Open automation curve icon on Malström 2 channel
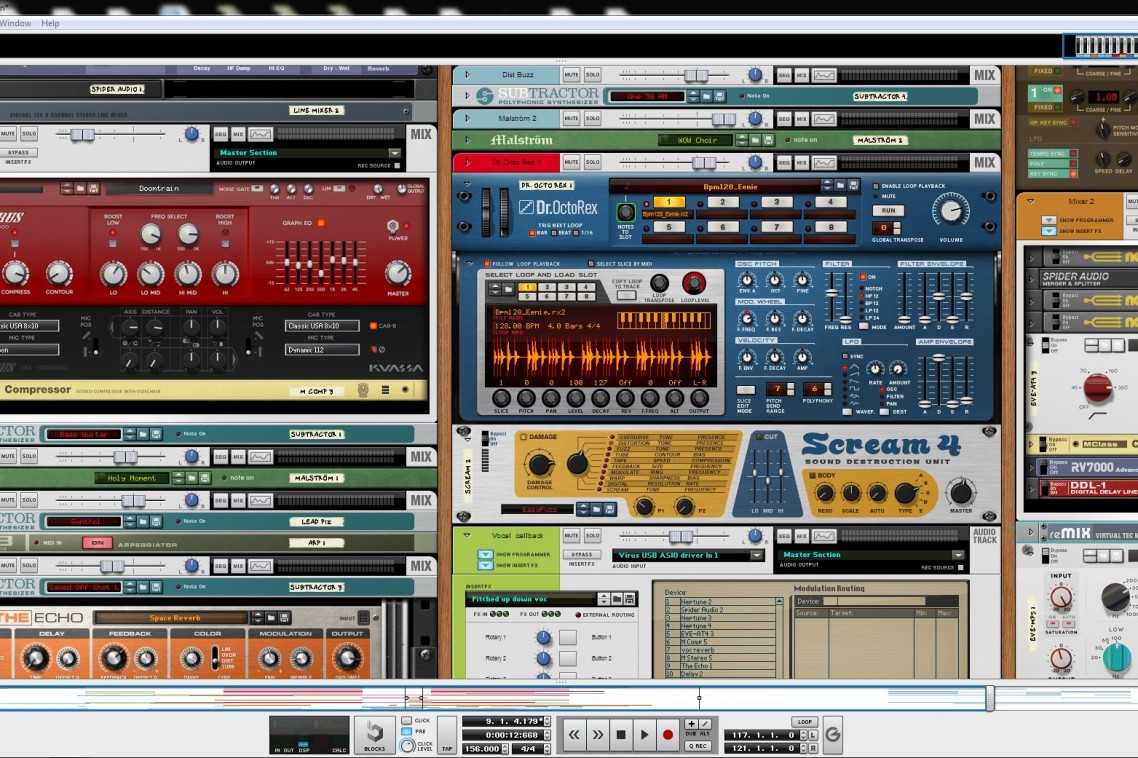Viewport: 1138px width, 758px height. point(824,118)
